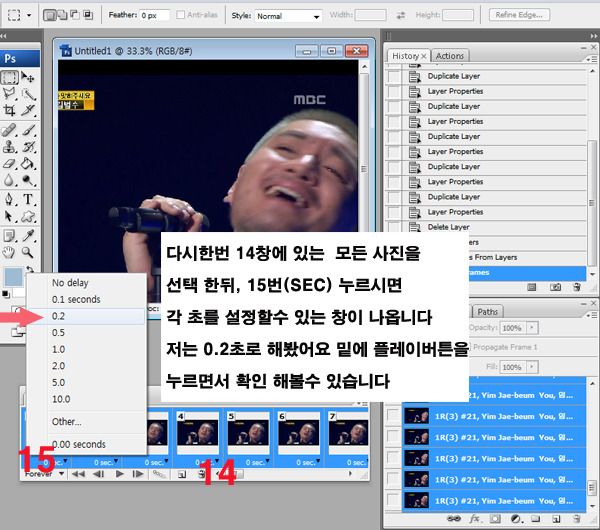Select the Hand tool
Viewport: 600px width, 530px height.
[9, 252]
